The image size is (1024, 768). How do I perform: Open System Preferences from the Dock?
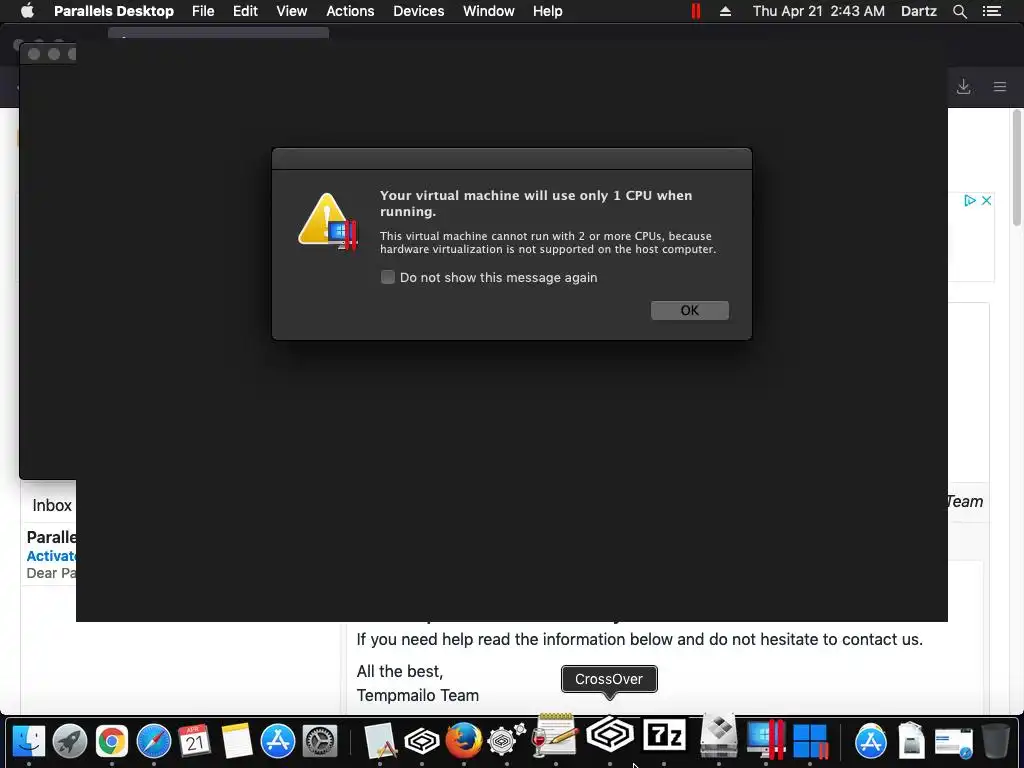click(x=320, y=741)
